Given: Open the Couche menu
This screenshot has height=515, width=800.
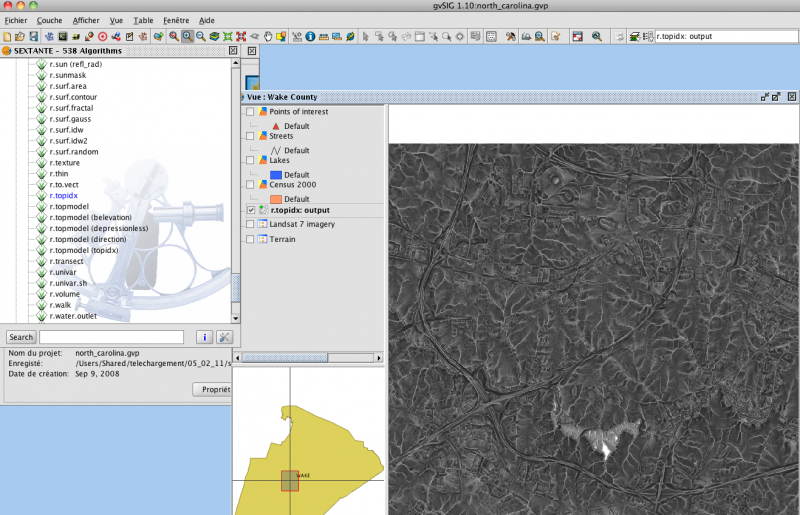Looking at the screenshot, I should point(49,20).
